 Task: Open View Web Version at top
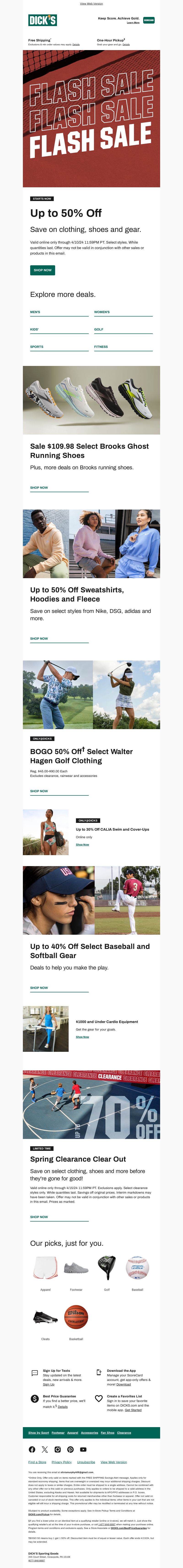pyautogui.click(x=91, y=4)
